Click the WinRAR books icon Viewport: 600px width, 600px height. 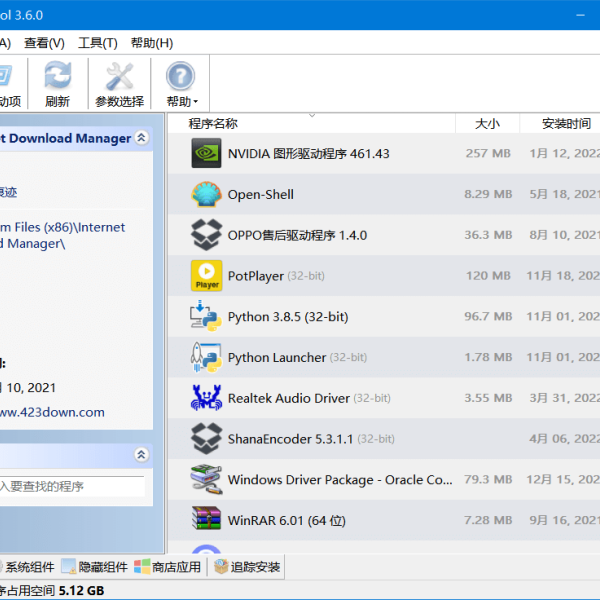(x=206, y=518)
